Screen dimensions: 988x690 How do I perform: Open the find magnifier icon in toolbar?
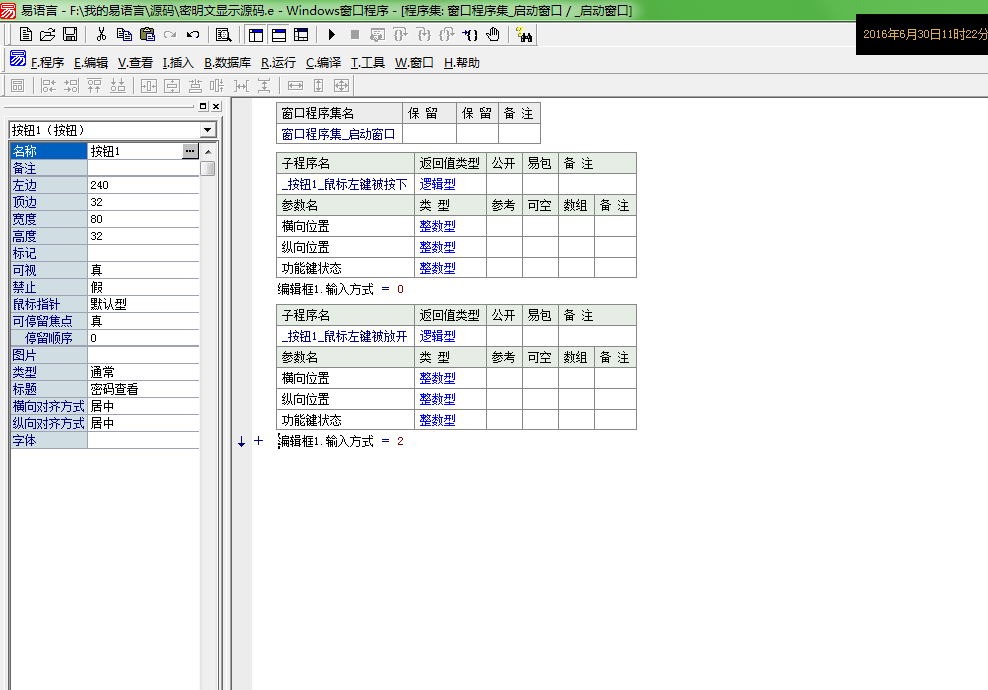click(x=223, y=35)
